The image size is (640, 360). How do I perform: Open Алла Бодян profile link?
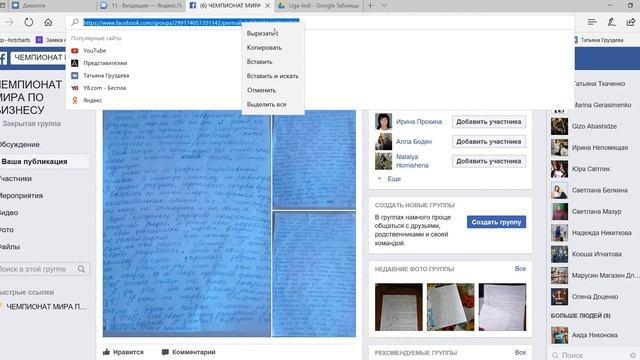[414, 142]
